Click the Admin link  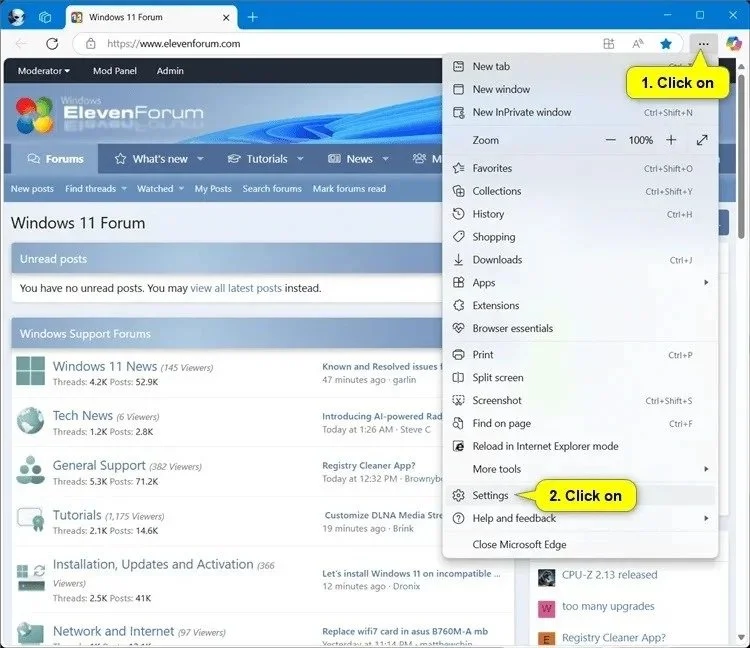[170, 71]
